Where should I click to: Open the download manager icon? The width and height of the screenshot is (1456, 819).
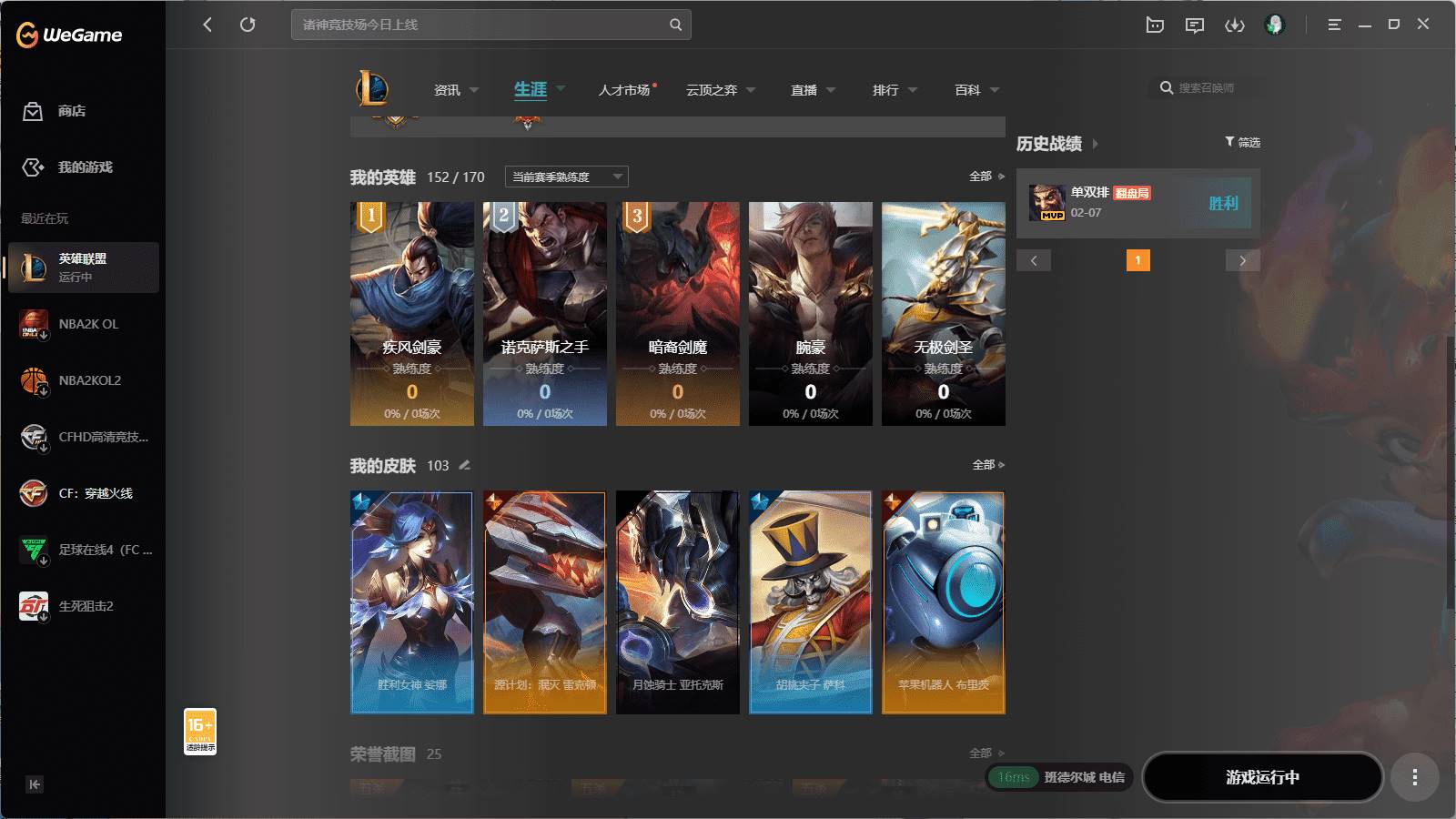point(1235,25)
